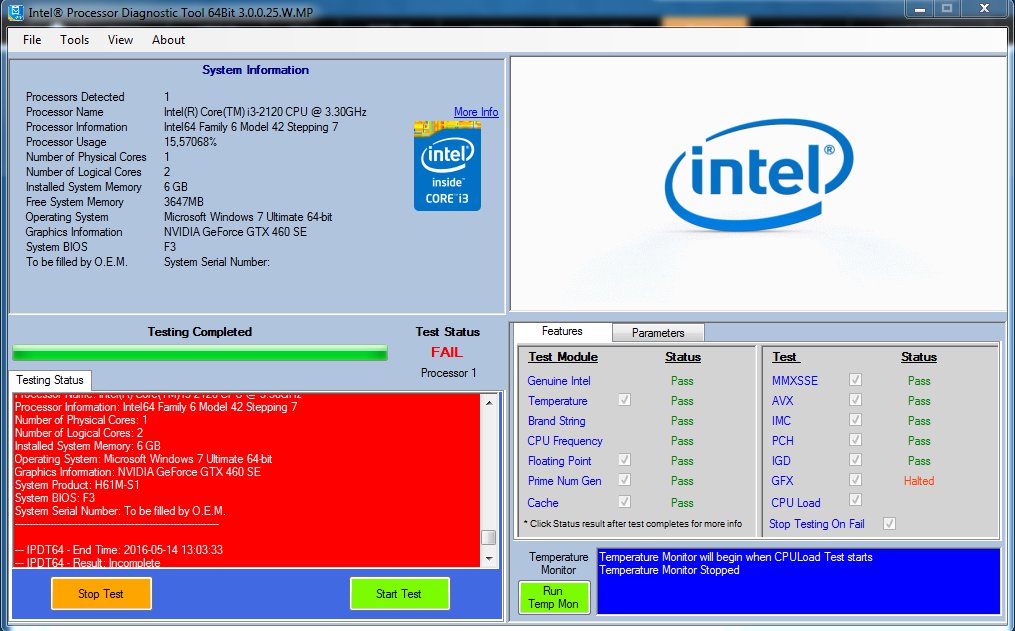Click the Testing Completed label
The width and height of the screenshot is (1015, 631).
(199, 331)
